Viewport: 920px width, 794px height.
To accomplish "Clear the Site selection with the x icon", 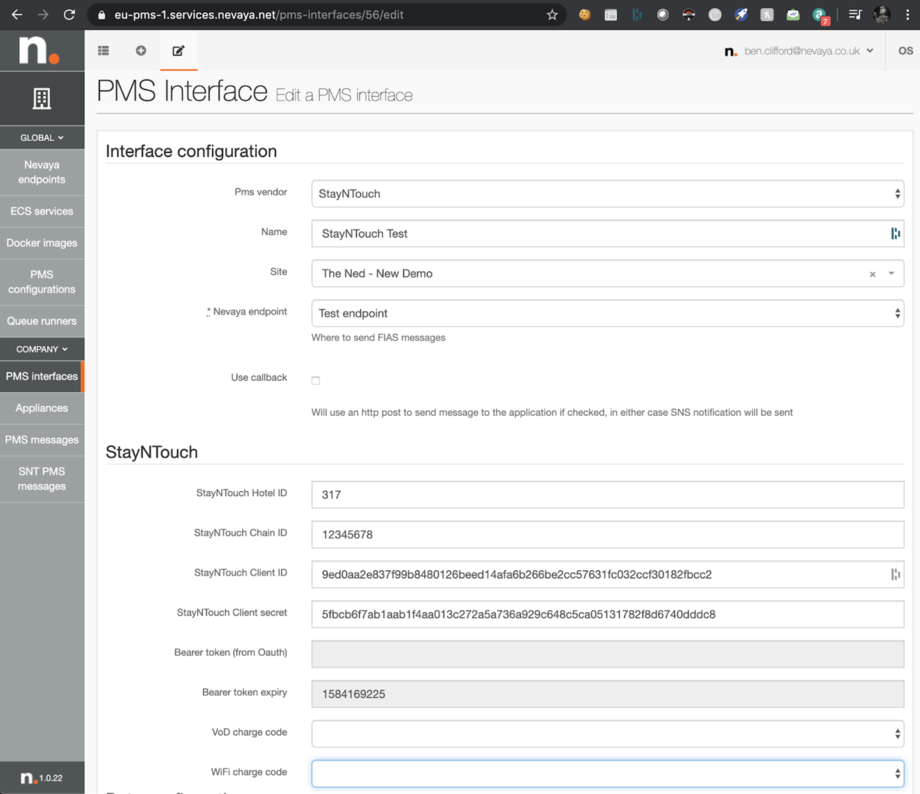I will [x=872, y=274].
